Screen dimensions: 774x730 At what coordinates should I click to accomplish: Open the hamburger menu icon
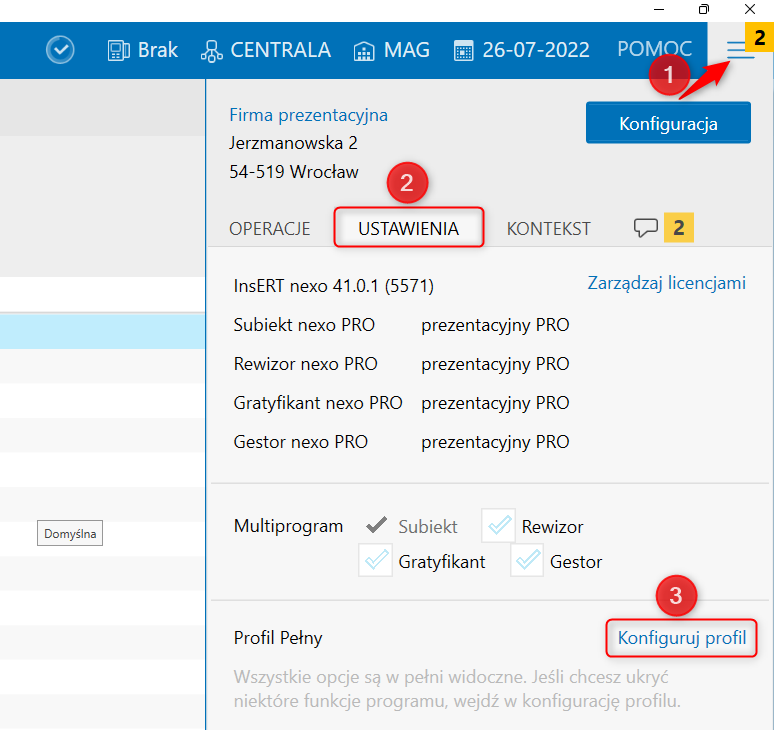pos(739,50)
